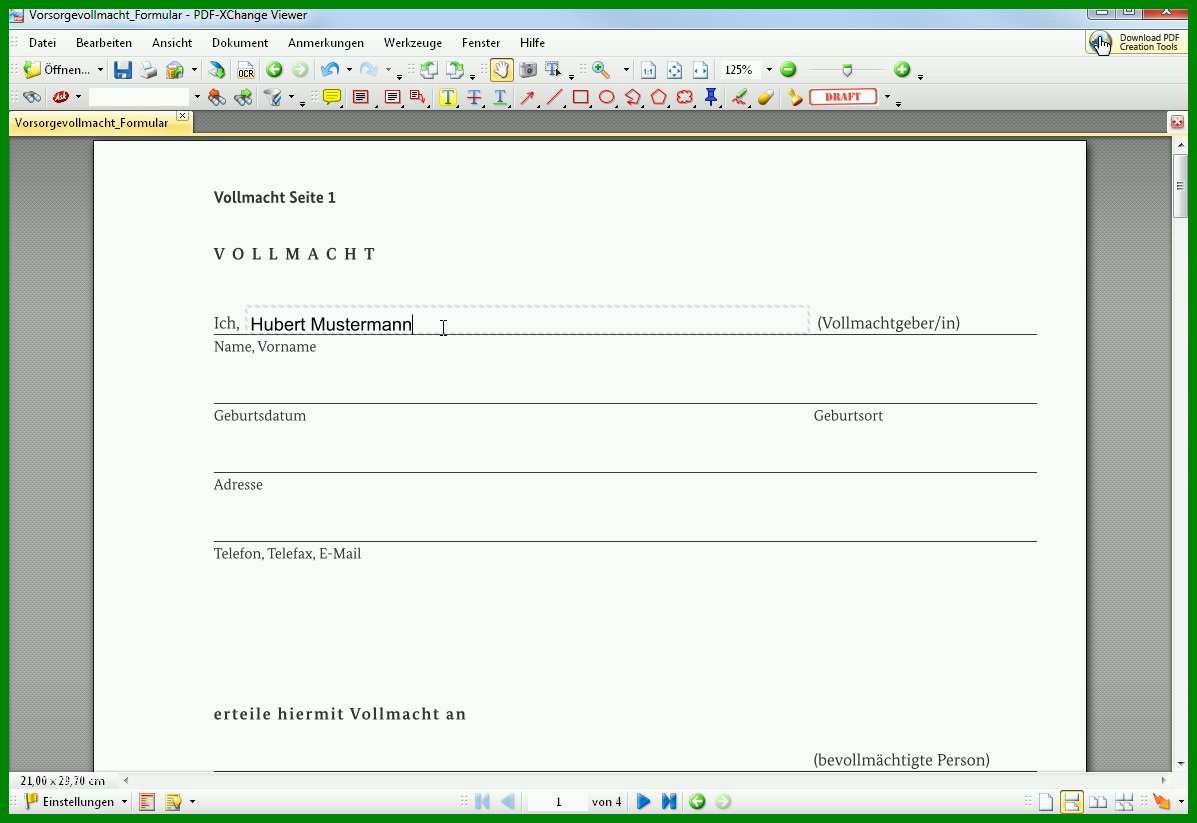Image resolution: width=1197 pixels, height=823 pixels.
Task: Choose the Rectangle drawing tool
Action: pos(580,97)
